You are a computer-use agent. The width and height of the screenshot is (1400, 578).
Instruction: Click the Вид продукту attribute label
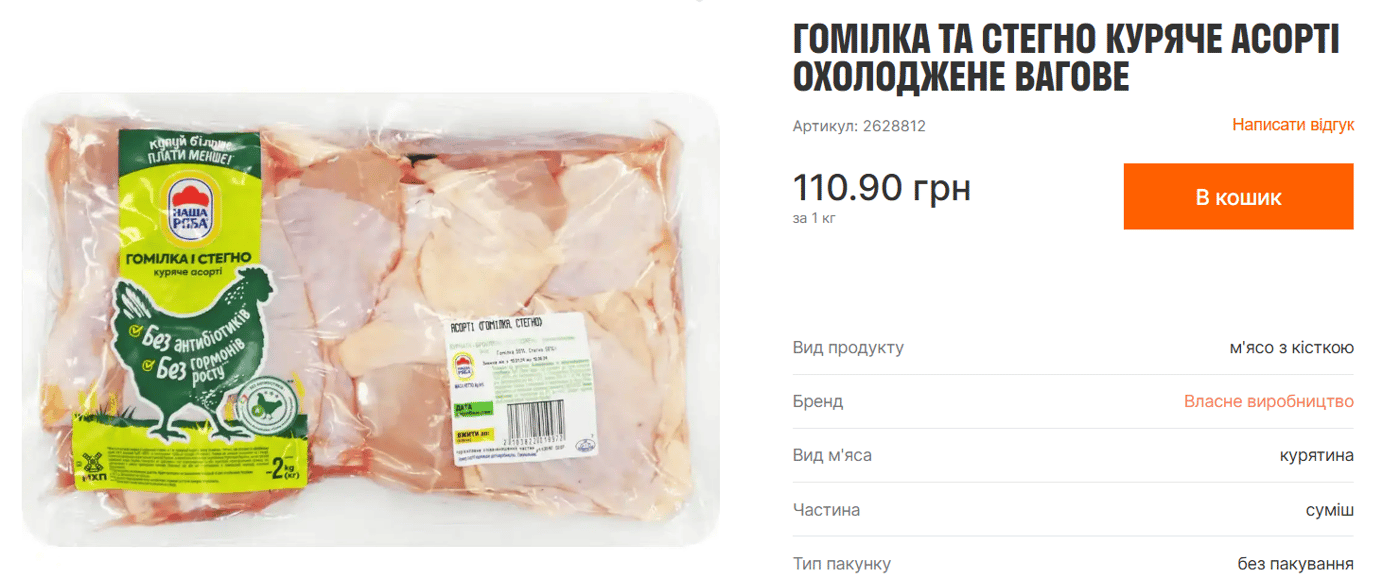pos(848,348)
